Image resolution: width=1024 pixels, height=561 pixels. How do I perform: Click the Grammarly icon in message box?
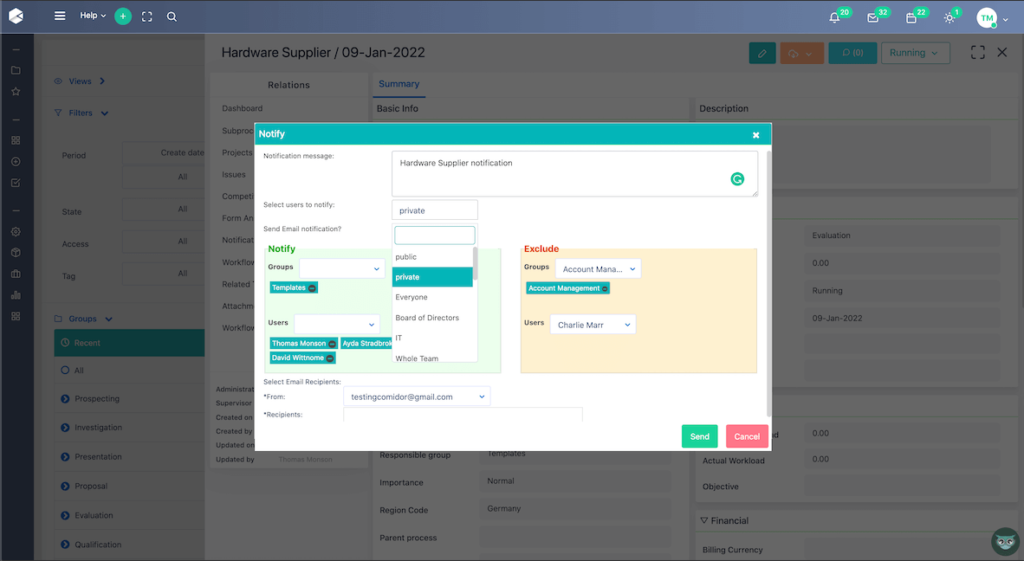(737, 179)
